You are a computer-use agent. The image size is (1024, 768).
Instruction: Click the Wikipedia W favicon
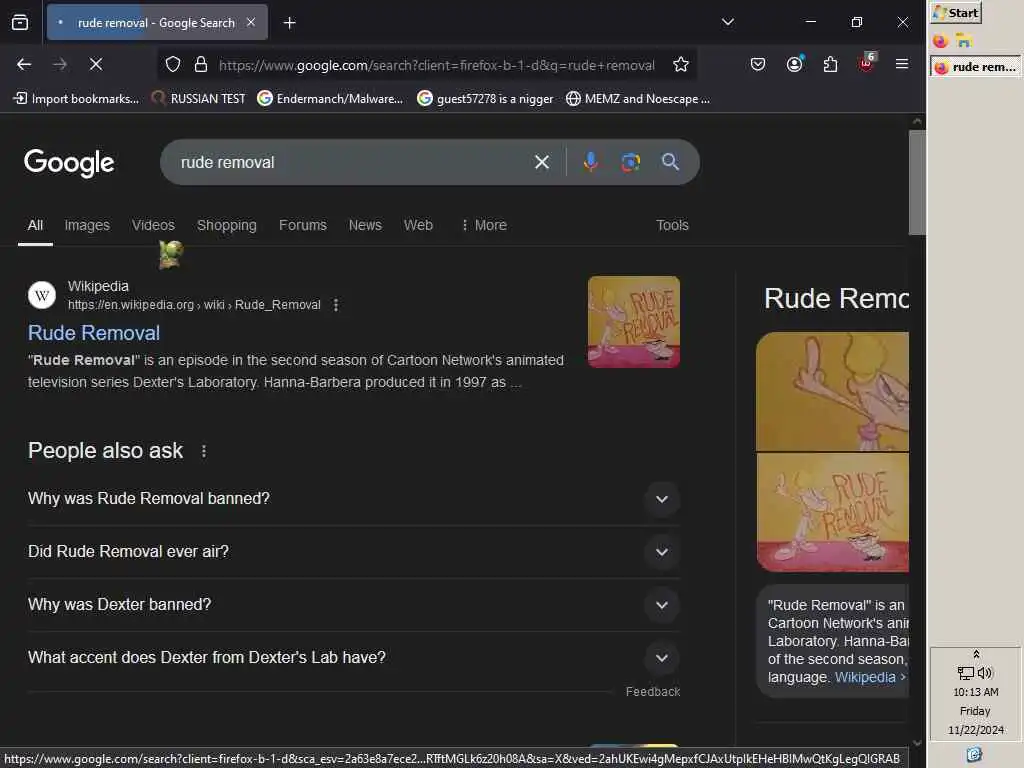click(42, 295)
